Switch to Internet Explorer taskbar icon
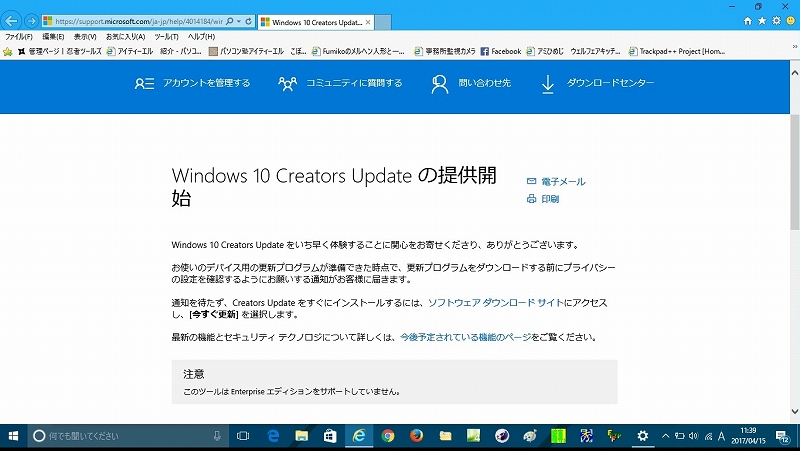 coord(359,436)
